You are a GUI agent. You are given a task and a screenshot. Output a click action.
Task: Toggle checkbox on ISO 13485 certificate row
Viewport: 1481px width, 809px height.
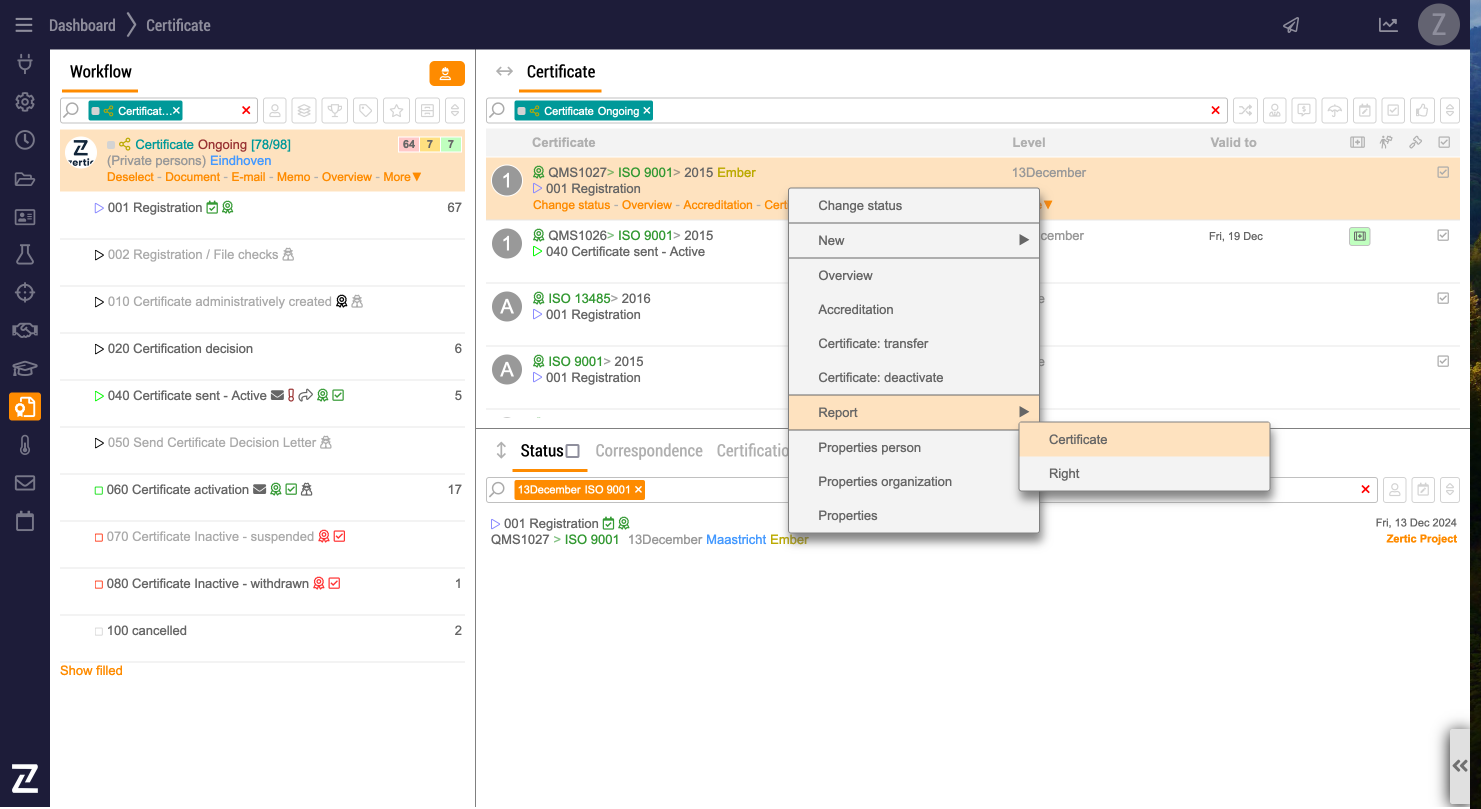pos(1443,298)
